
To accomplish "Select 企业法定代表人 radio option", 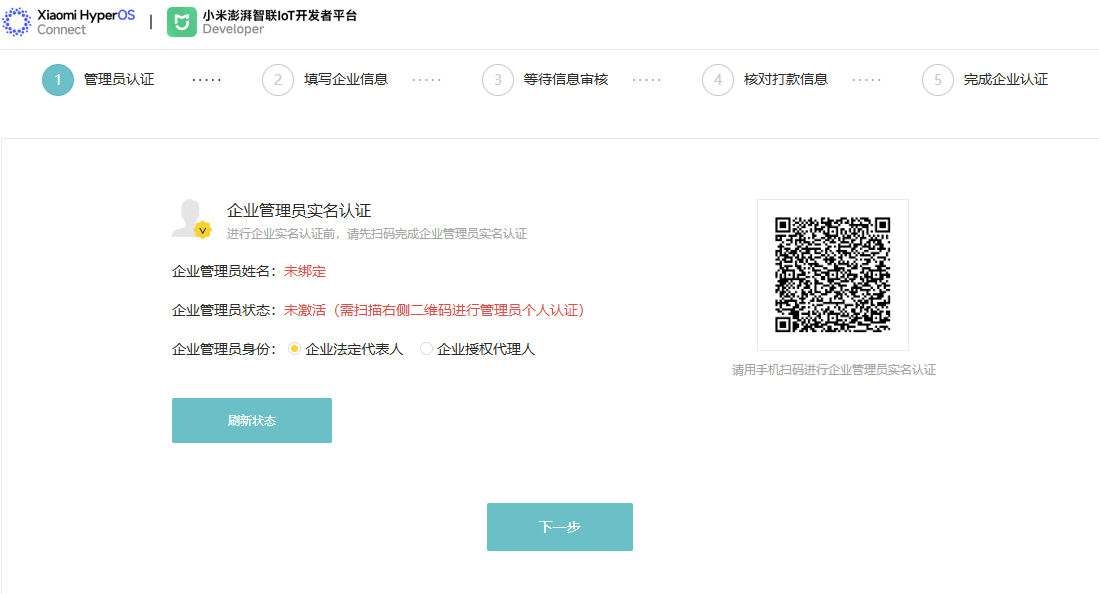I will [294, 349].
